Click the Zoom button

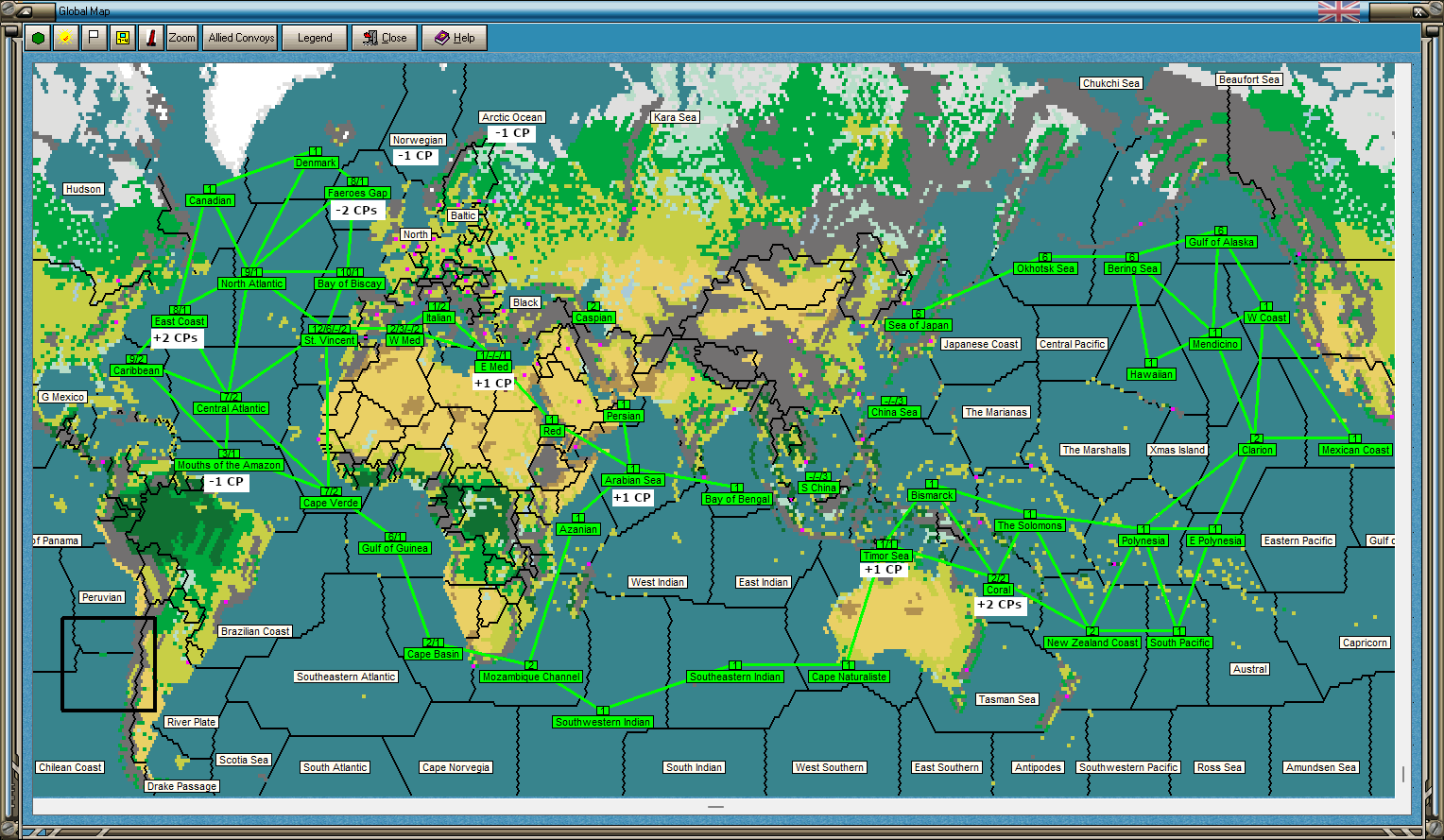pos(181,38)
